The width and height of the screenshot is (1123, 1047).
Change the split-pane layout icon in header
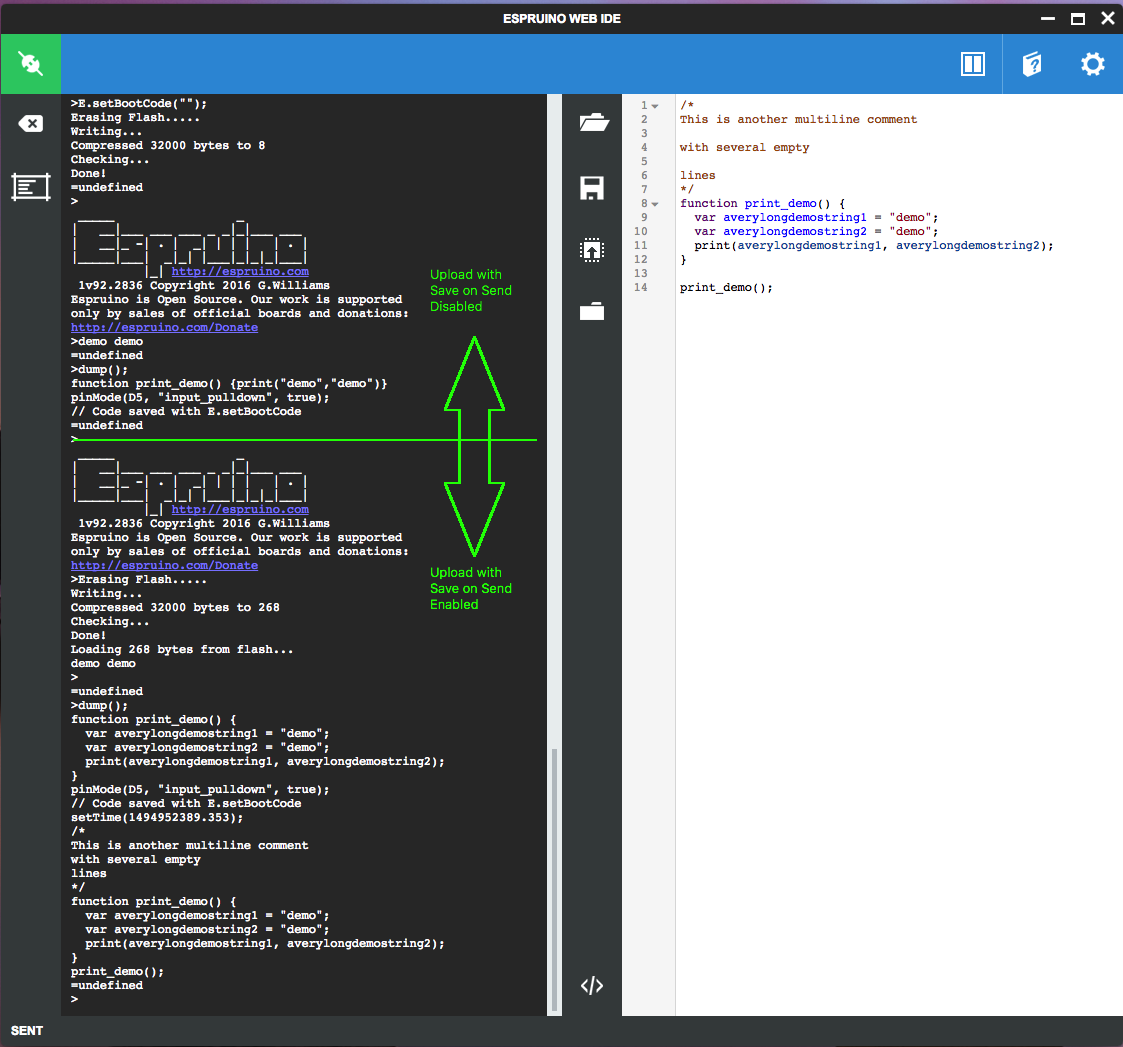coord(972,64)
